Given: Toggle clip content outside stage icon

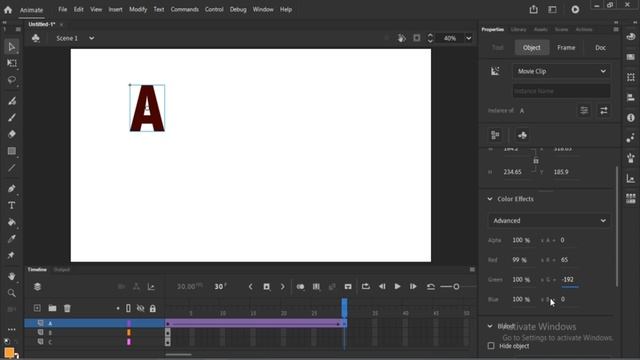Looking at the screenshot, I should click(x=417, y=38).
